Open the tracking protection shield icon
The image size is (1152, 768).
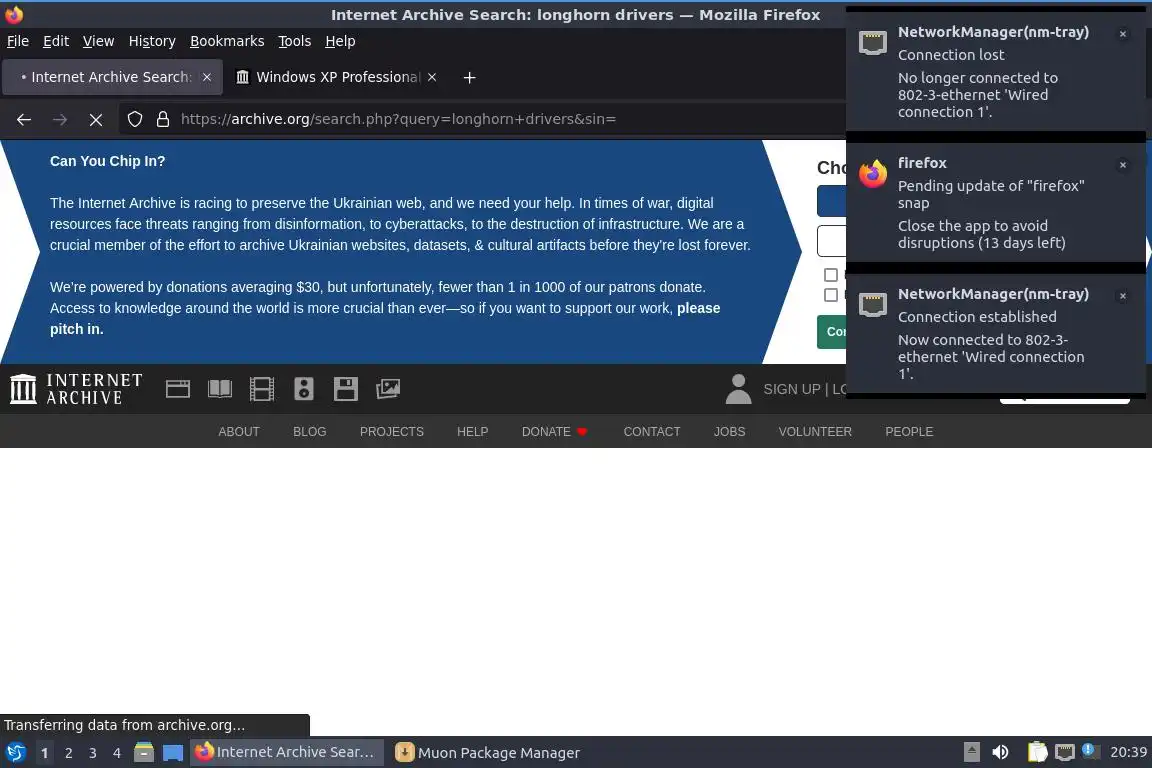(x=134, y=119)
